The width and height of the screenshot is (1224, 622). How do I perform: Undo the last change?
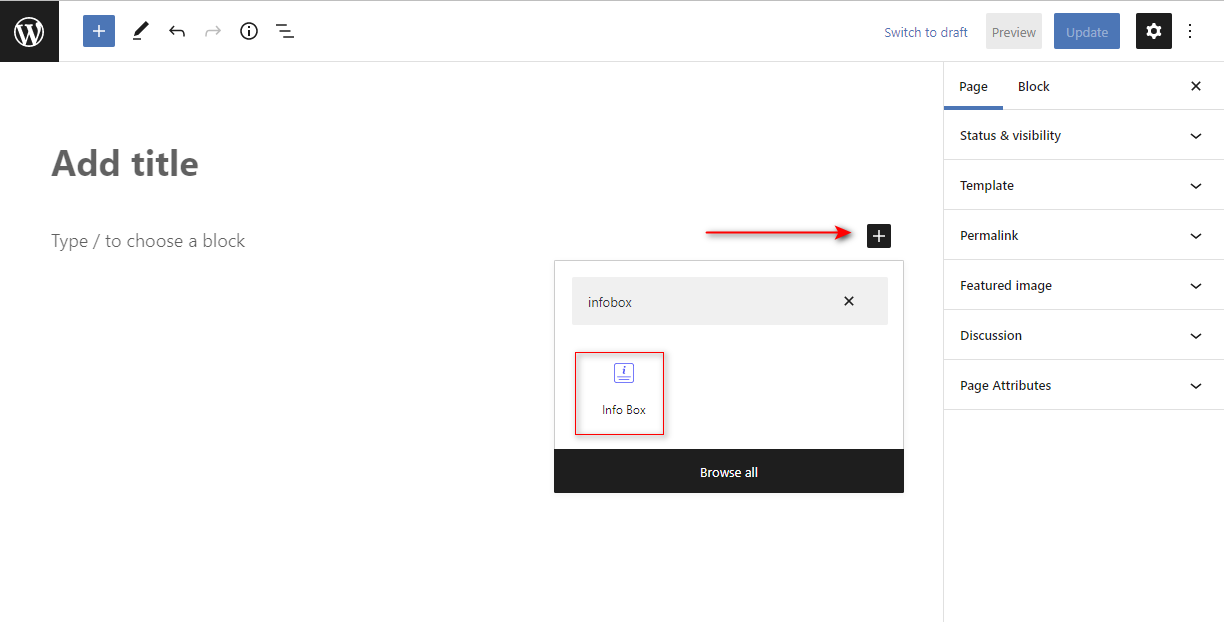(x=177, y=31)
